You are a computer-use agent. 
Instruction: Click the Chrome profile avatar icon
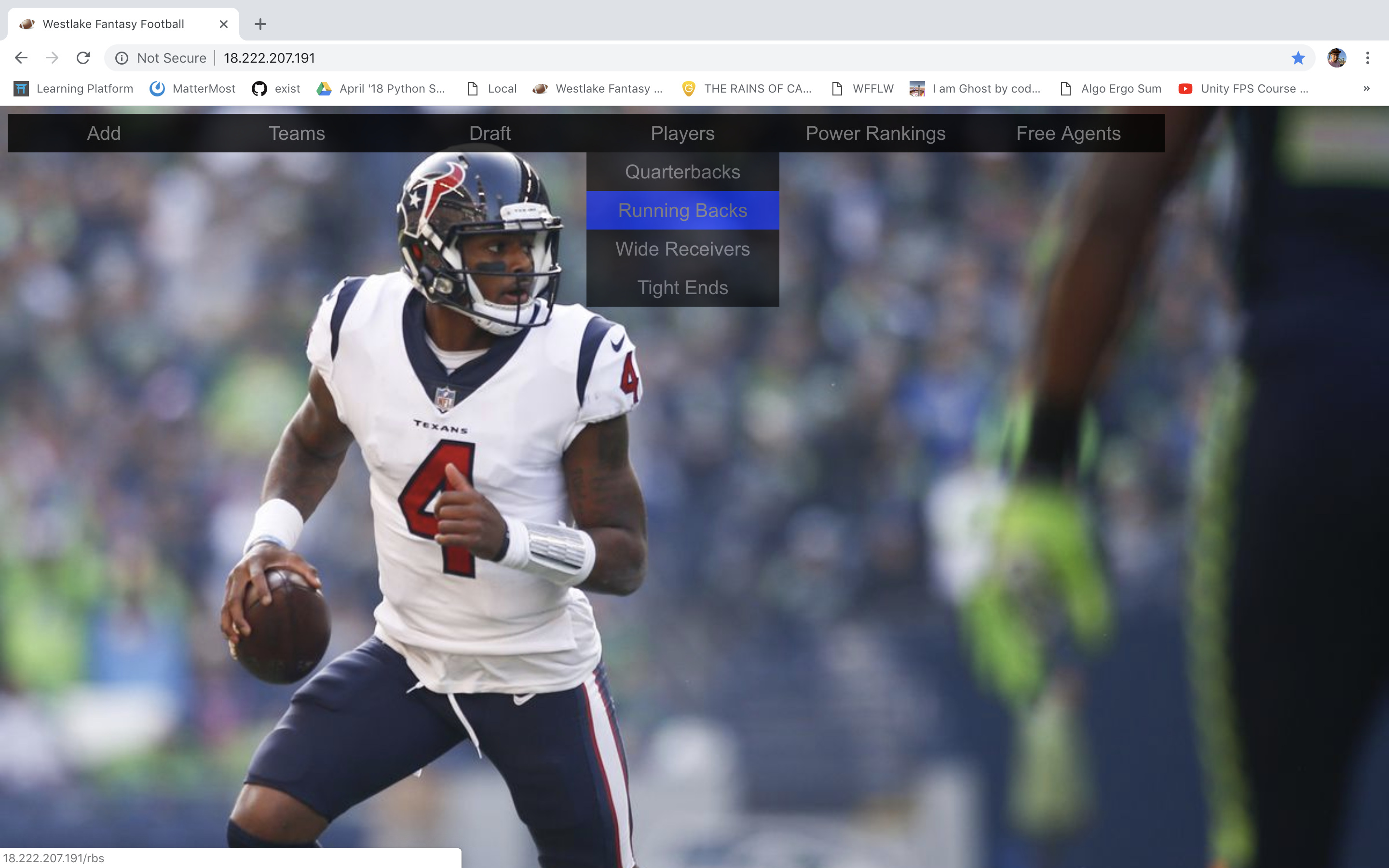tap(1336, 57)
